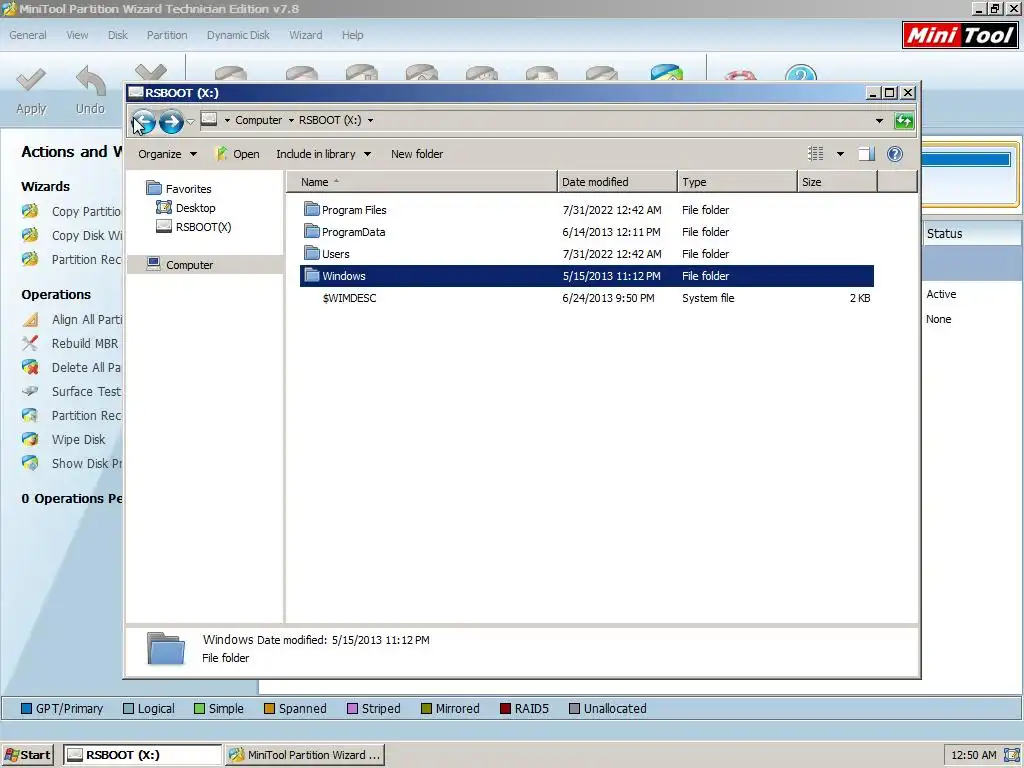Click the MiniTool logo
This screenshot has height=768, width=1024.
[x=960, y=35]
